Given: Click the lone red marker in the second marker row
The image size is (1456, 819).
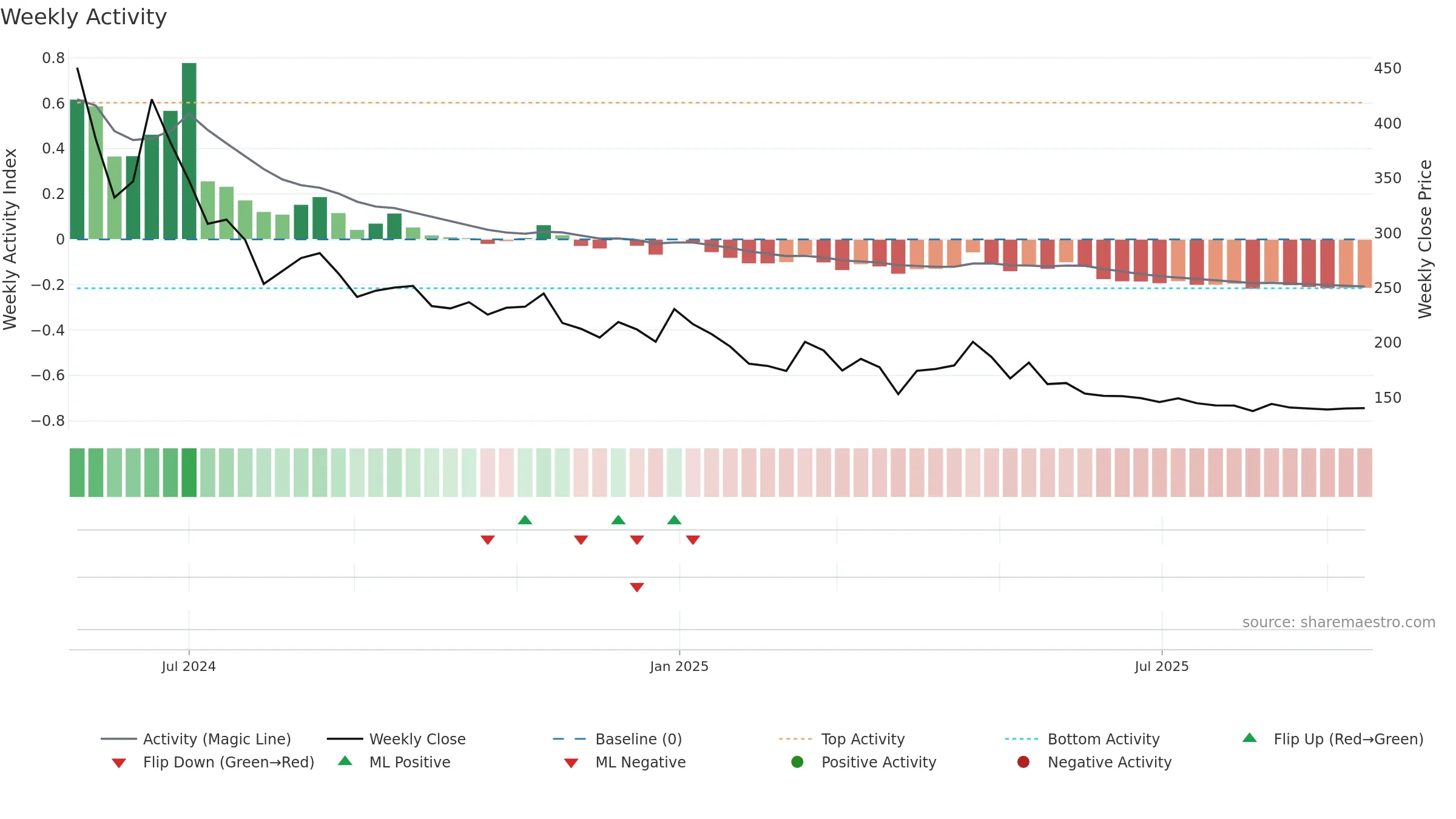Looking at the screenshot, I should (x=637, y=587).
